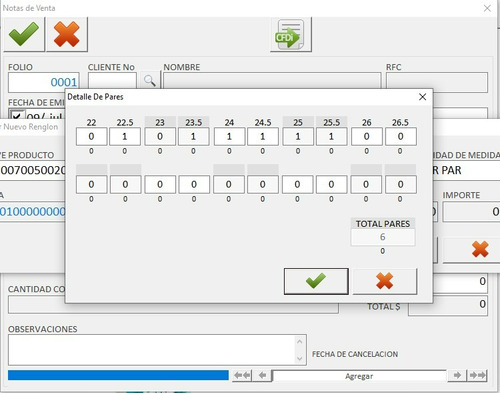Click the TOTAL $ field
The width and height of the screenshot is (500, 393).
tap(448, 305)
